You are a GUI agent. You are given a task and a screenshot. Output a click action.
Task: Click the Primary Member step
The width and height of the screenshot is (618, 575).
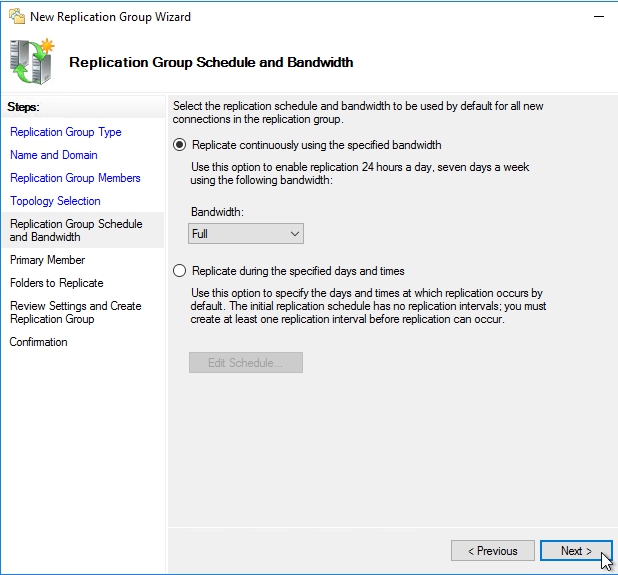[47, 260]
